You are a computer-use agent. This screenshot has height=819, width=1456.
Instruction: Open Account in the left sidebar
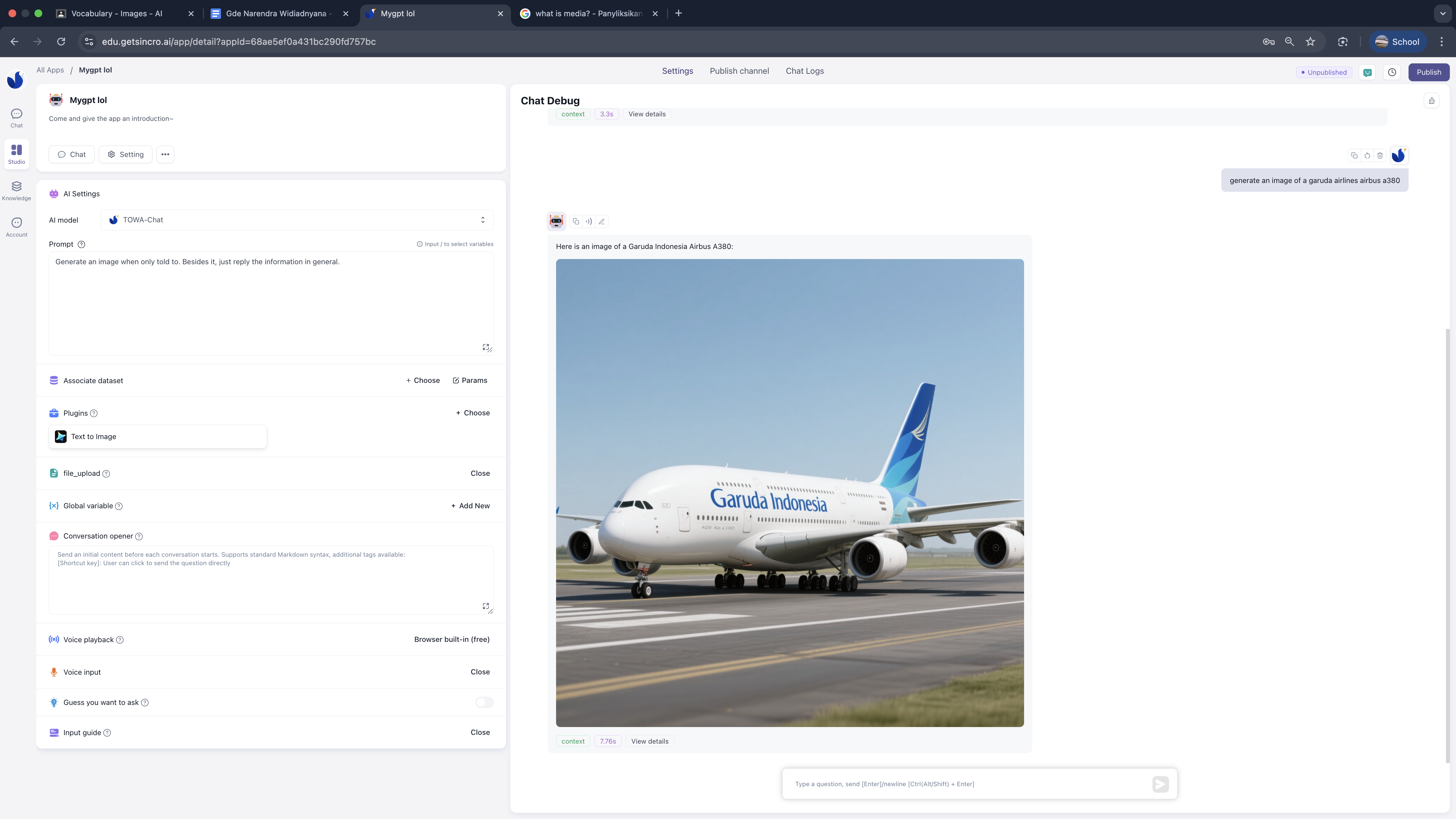(x=16, y=227)
